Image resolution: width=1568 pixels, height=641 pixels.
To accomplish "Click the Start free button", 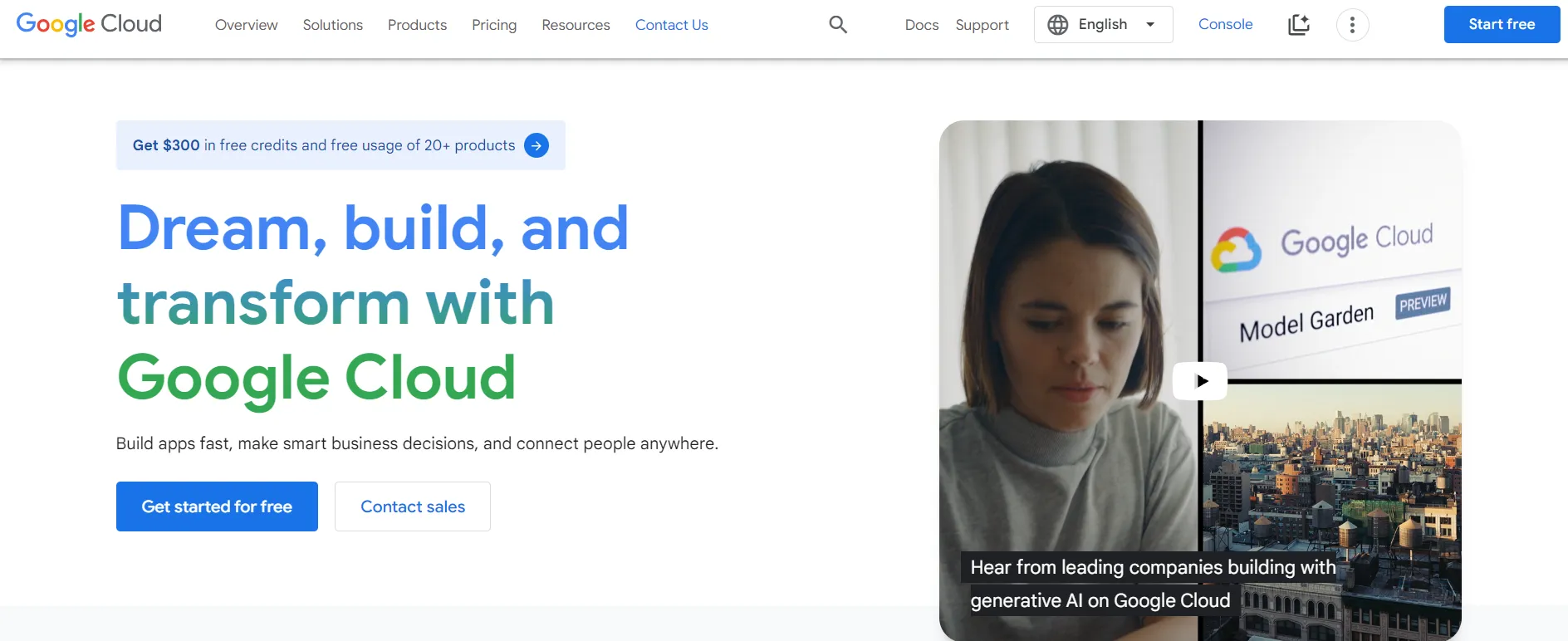I will pyautogui.click(x=1502, y=24).
